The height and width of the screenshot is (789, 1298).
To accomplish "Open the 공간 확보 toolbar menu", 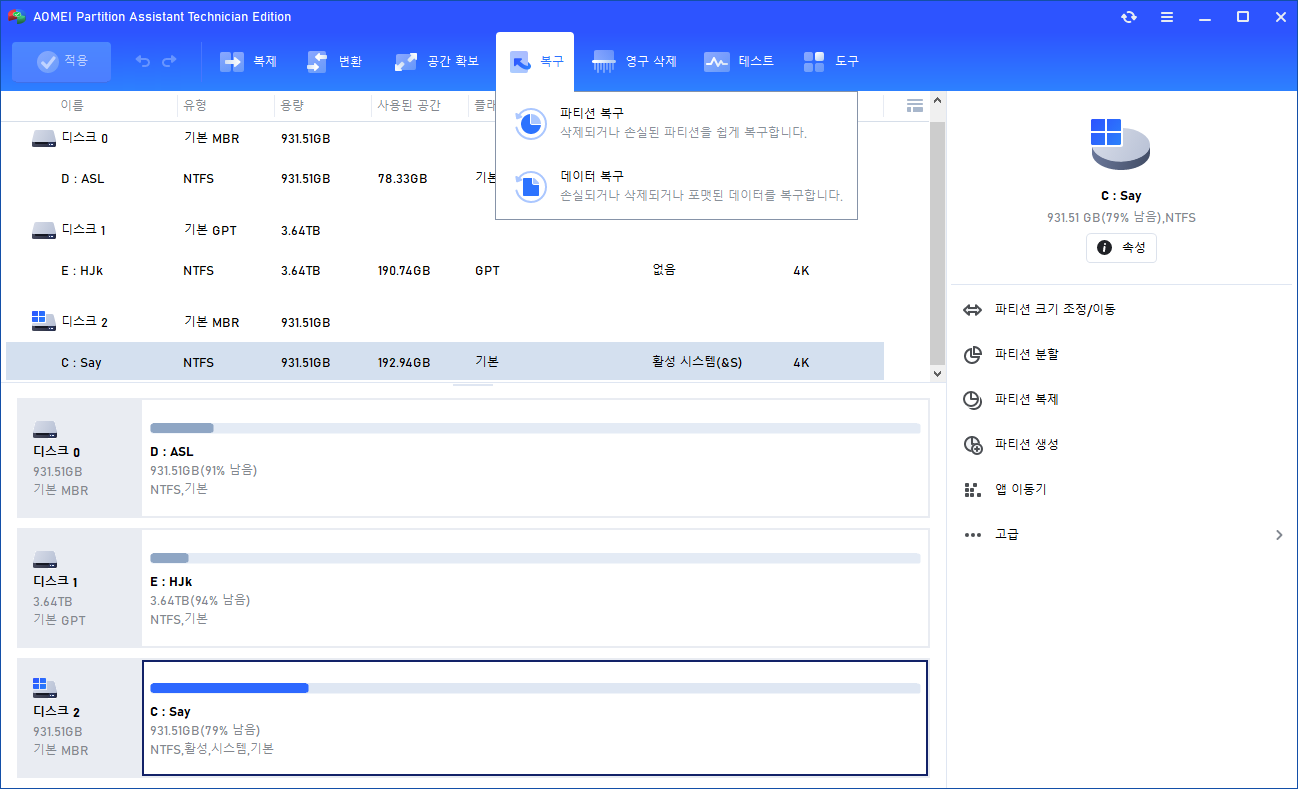I will [437, 62].
